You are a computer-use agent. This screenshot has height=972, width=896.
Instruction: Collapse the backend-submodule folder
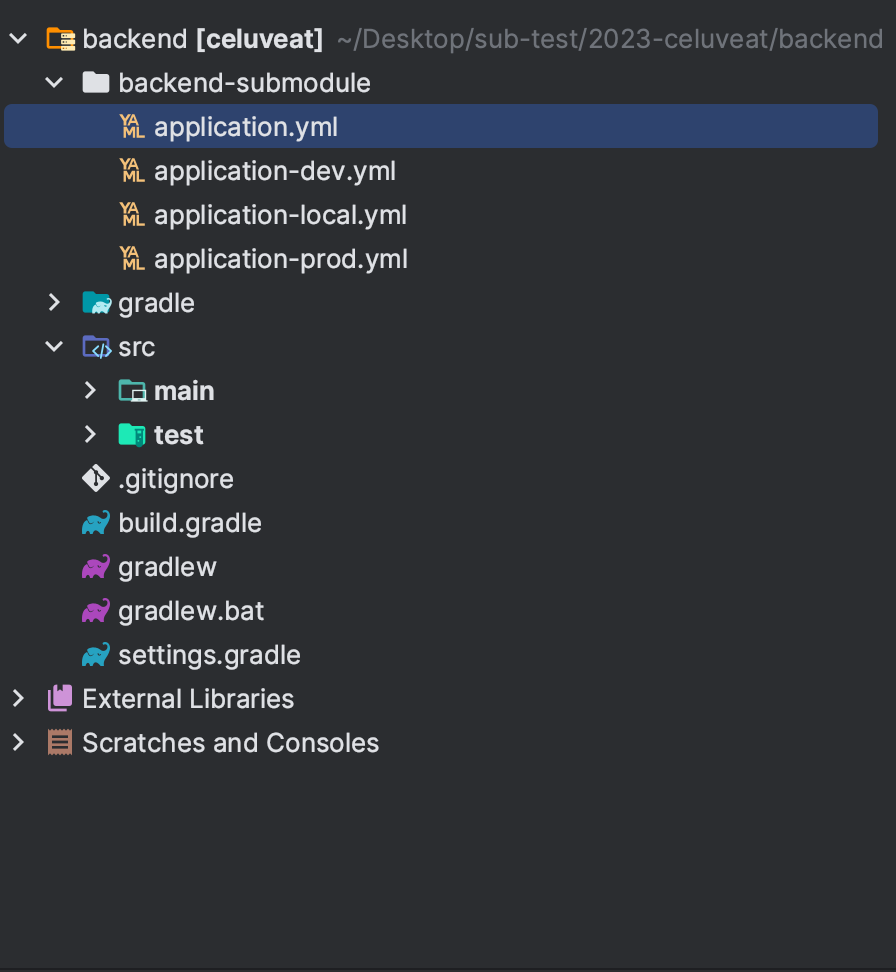pos(54,82)
